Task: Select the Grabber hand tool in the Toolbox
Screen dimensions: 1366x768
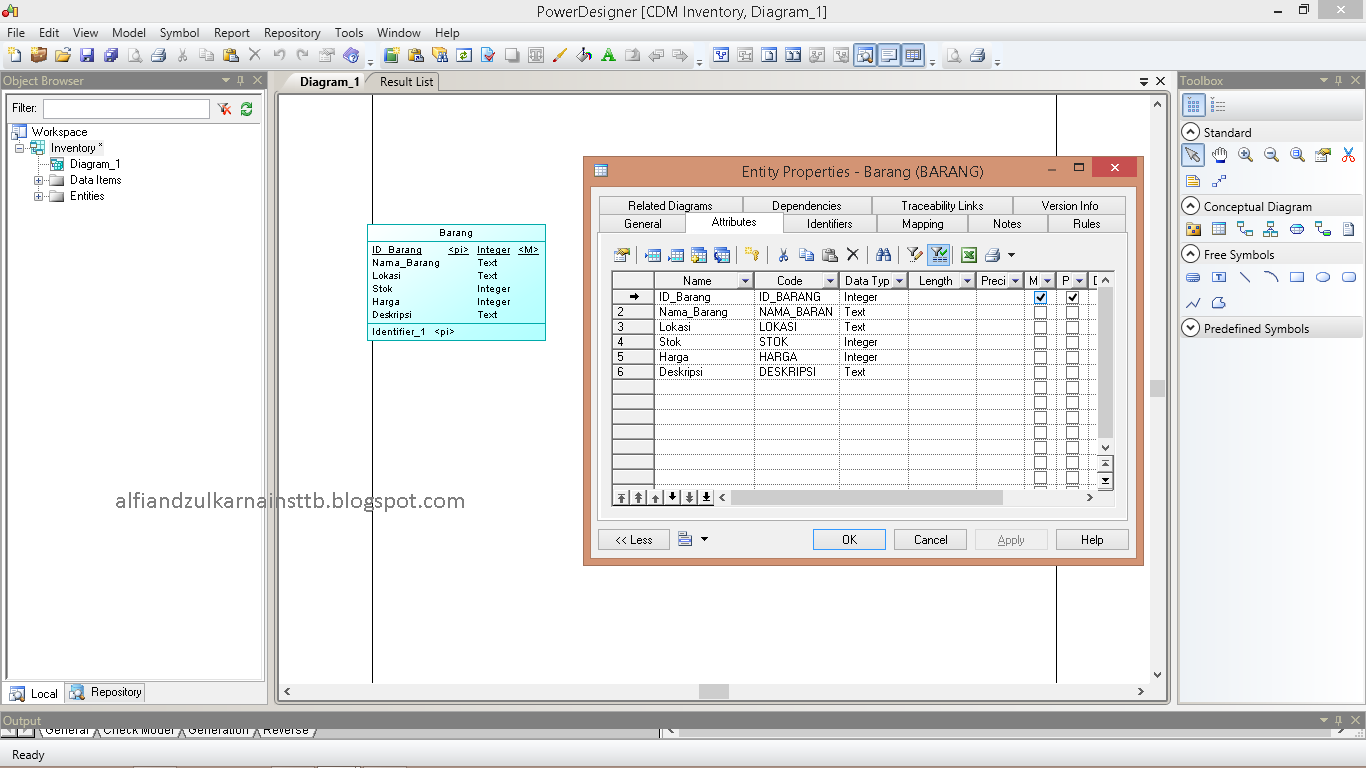Action: [1219, 155]
